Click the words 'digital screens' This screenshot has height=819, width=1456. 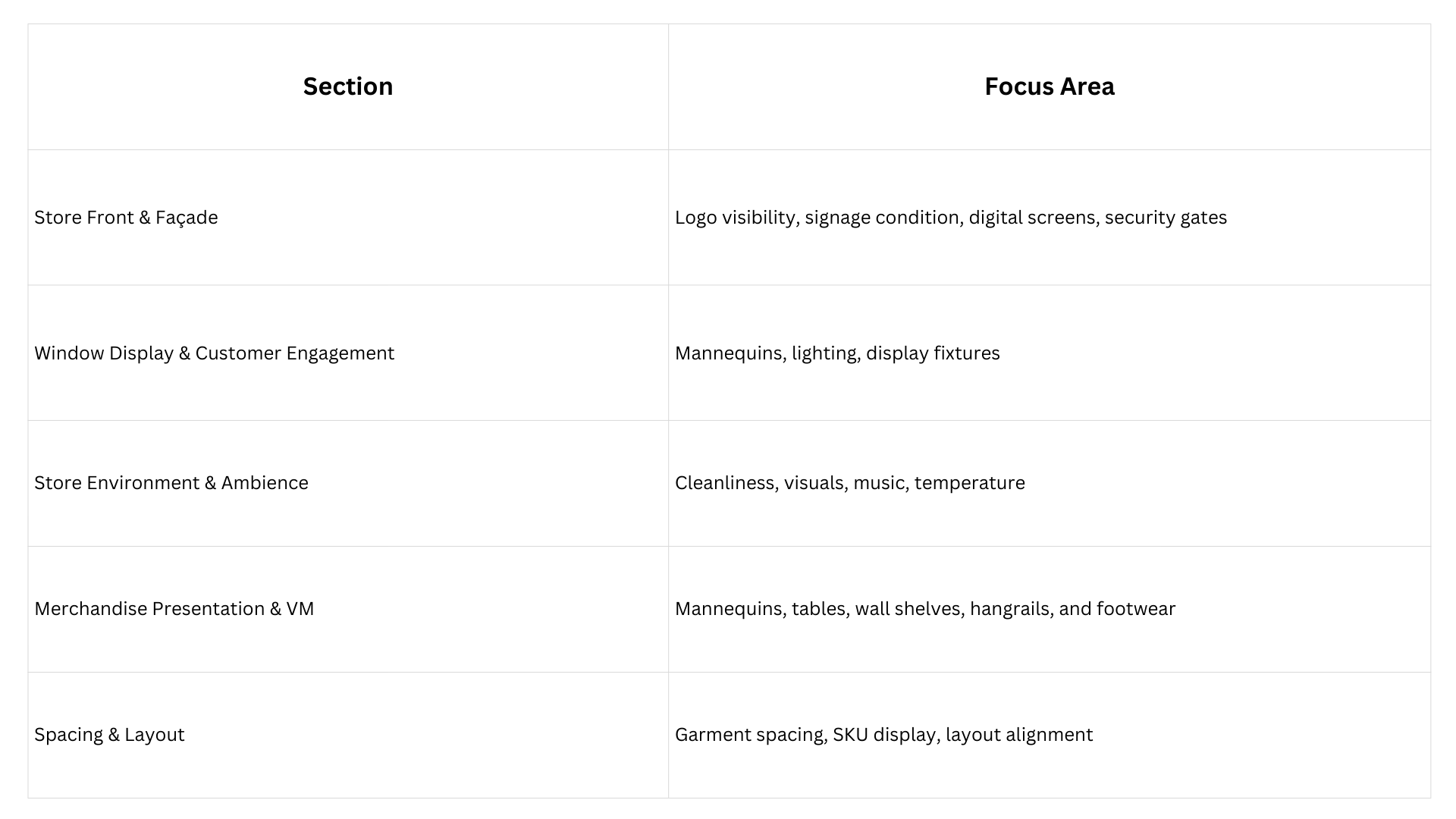click(1032, 218)
